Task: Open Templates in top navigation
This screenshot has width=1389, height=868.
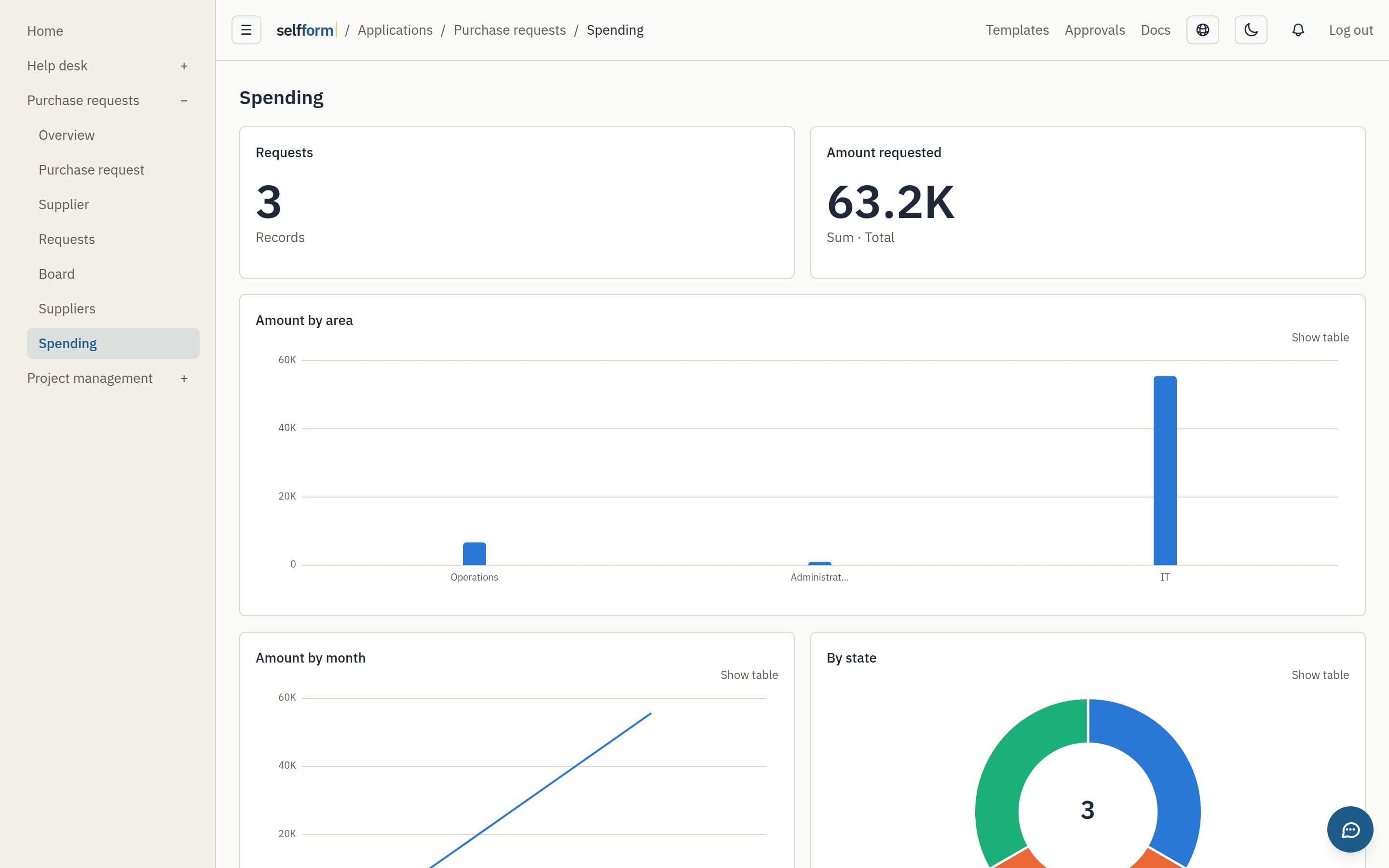Action: click(x=1017, y=30)
